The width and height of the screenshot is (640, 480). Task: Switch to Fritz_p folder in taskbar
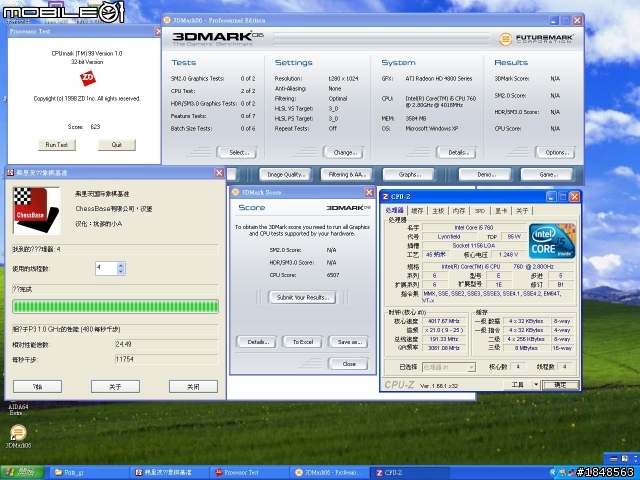pos(88,473)
